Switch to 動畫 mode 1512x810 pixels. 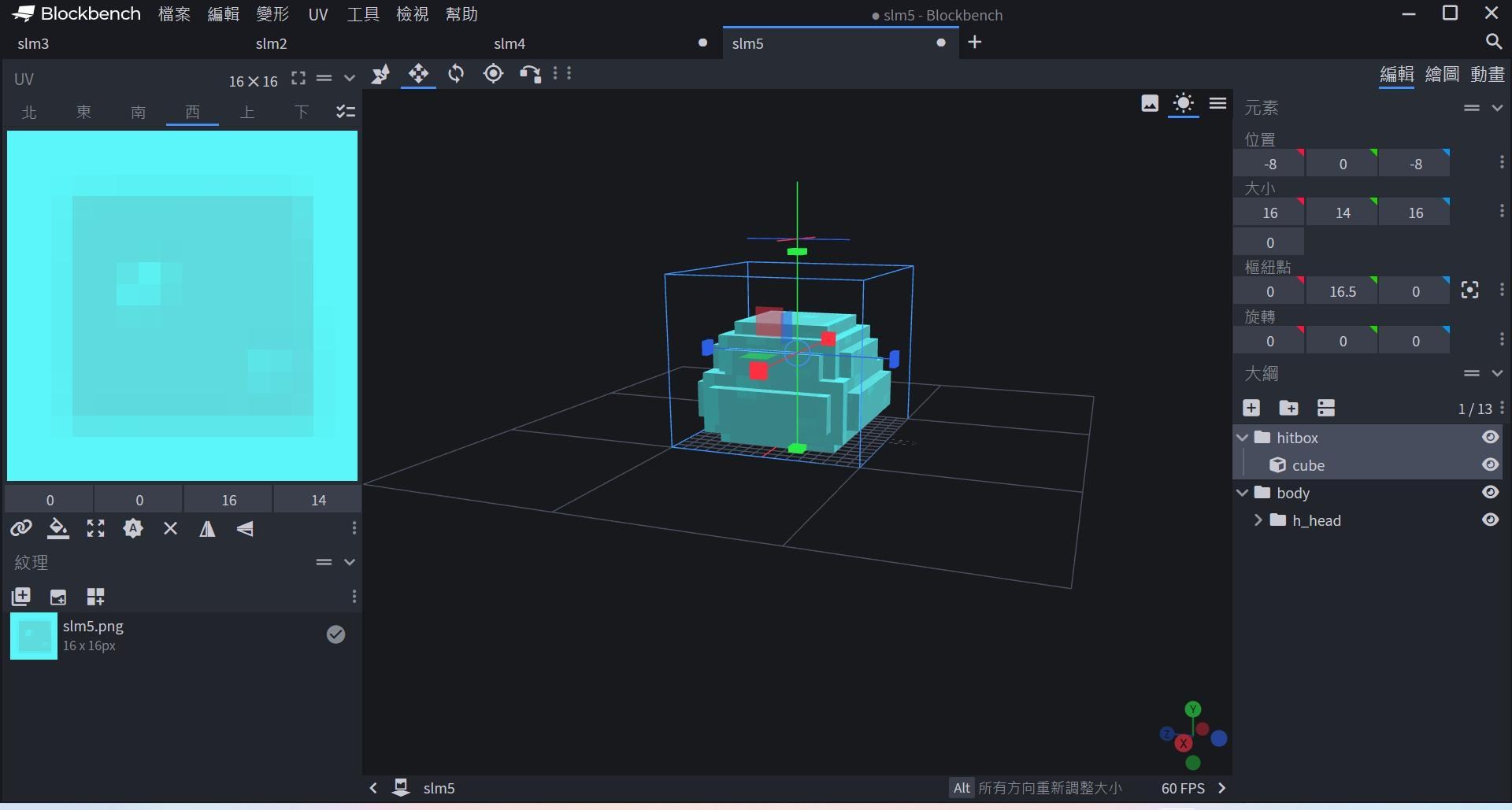coord(1487,74)
